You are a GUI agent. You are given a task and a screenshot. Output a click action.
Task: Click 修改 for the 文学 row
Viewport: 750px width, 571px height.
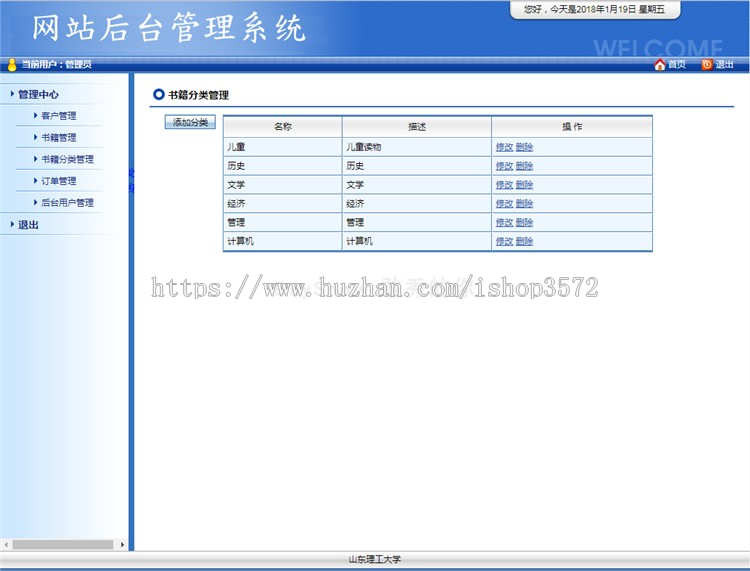[504, 185]
